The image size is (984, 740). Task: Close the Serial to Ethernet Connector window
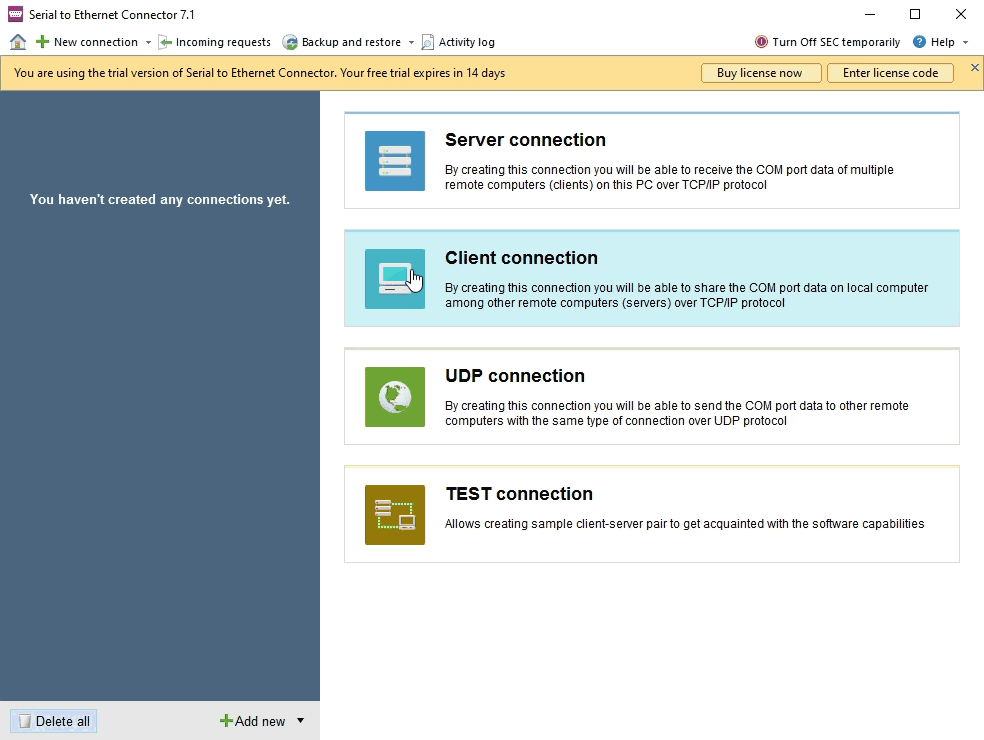click(961, 14)
